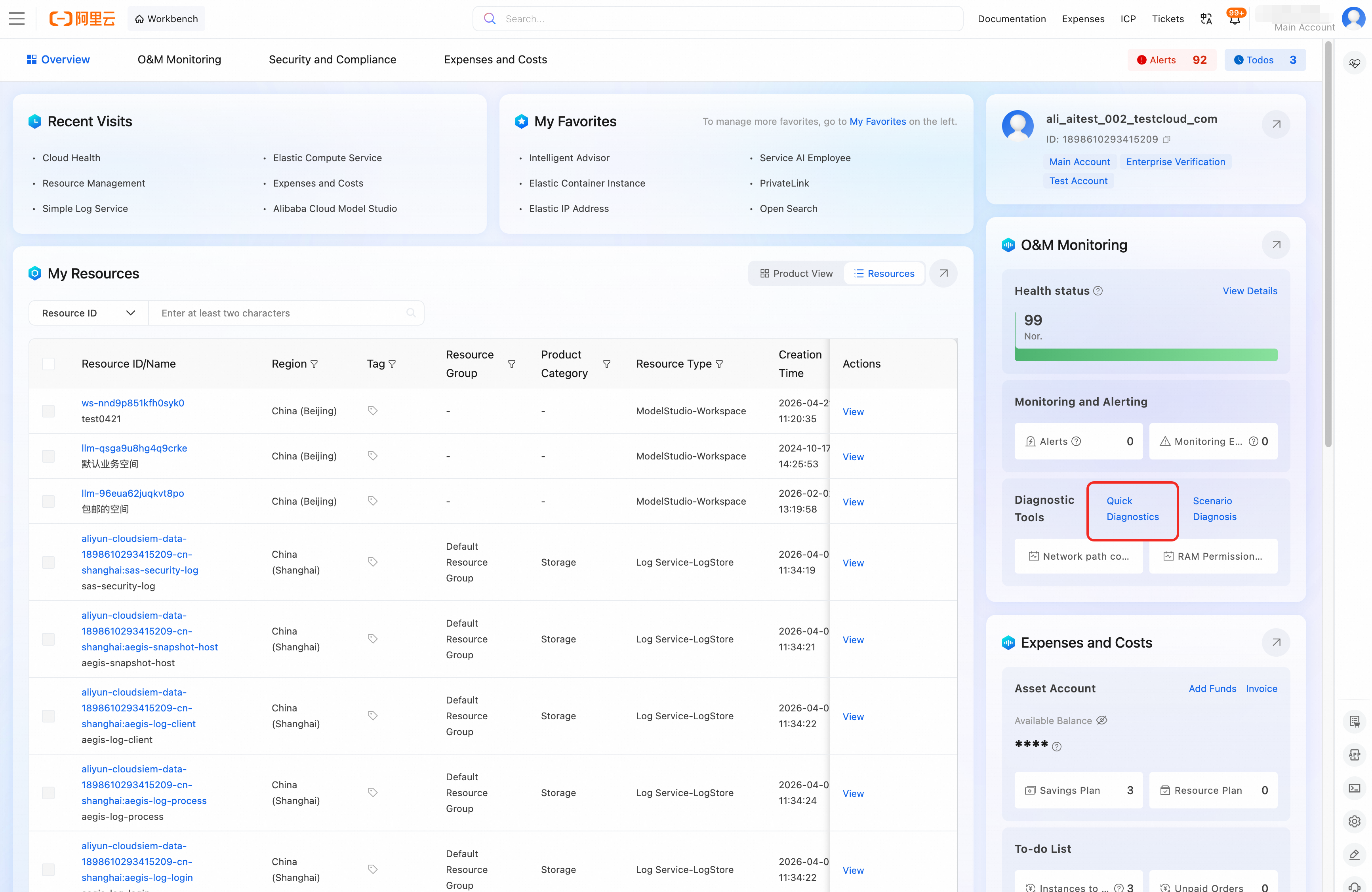Select the Resources list view
Screen dimensions: 1372x892
(x=884, y=273)
